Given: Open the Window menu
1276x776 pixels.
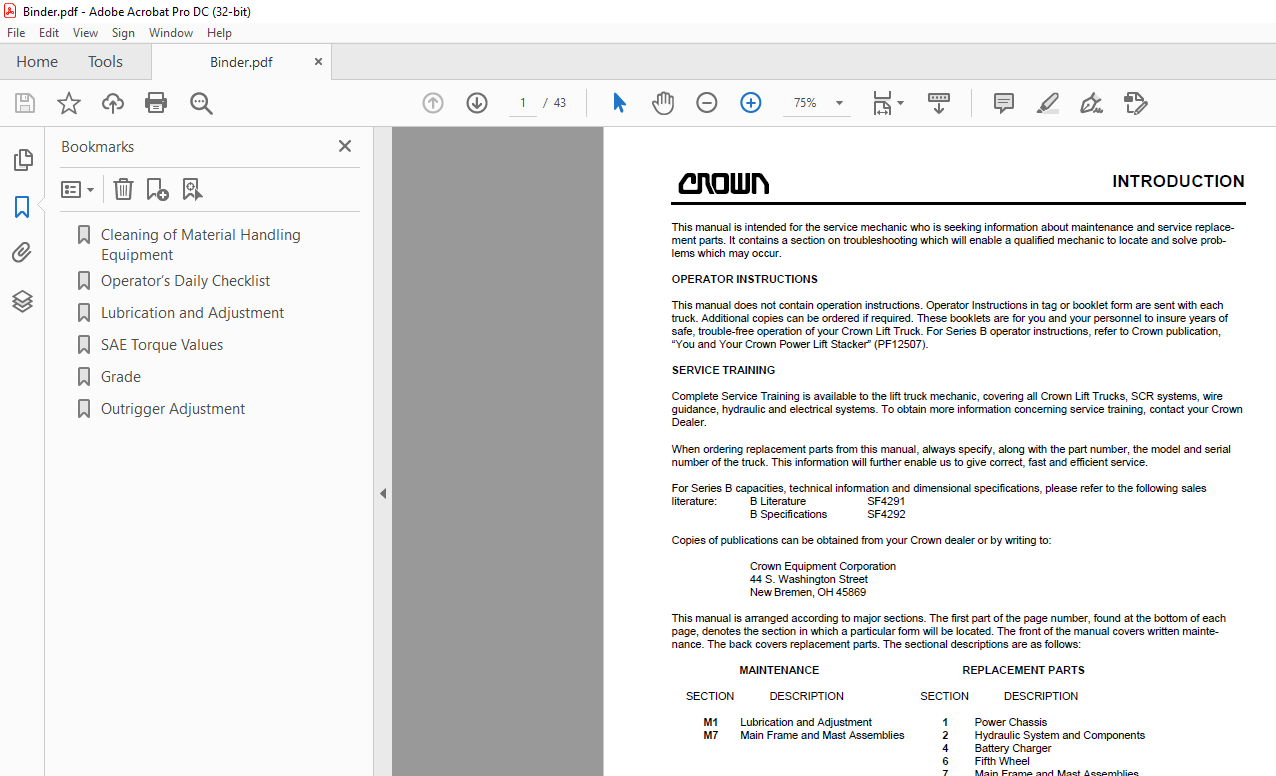Looking at the screenshot, I should coord(171,33).
